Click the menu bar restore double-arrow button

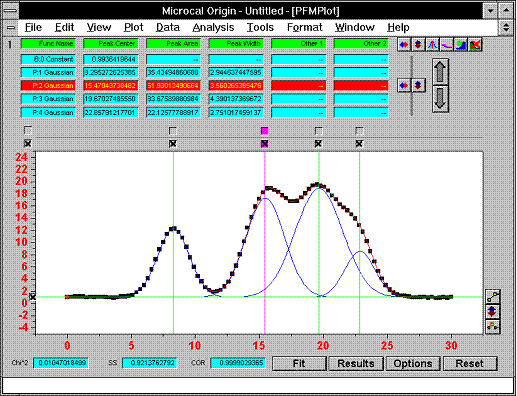506,27
